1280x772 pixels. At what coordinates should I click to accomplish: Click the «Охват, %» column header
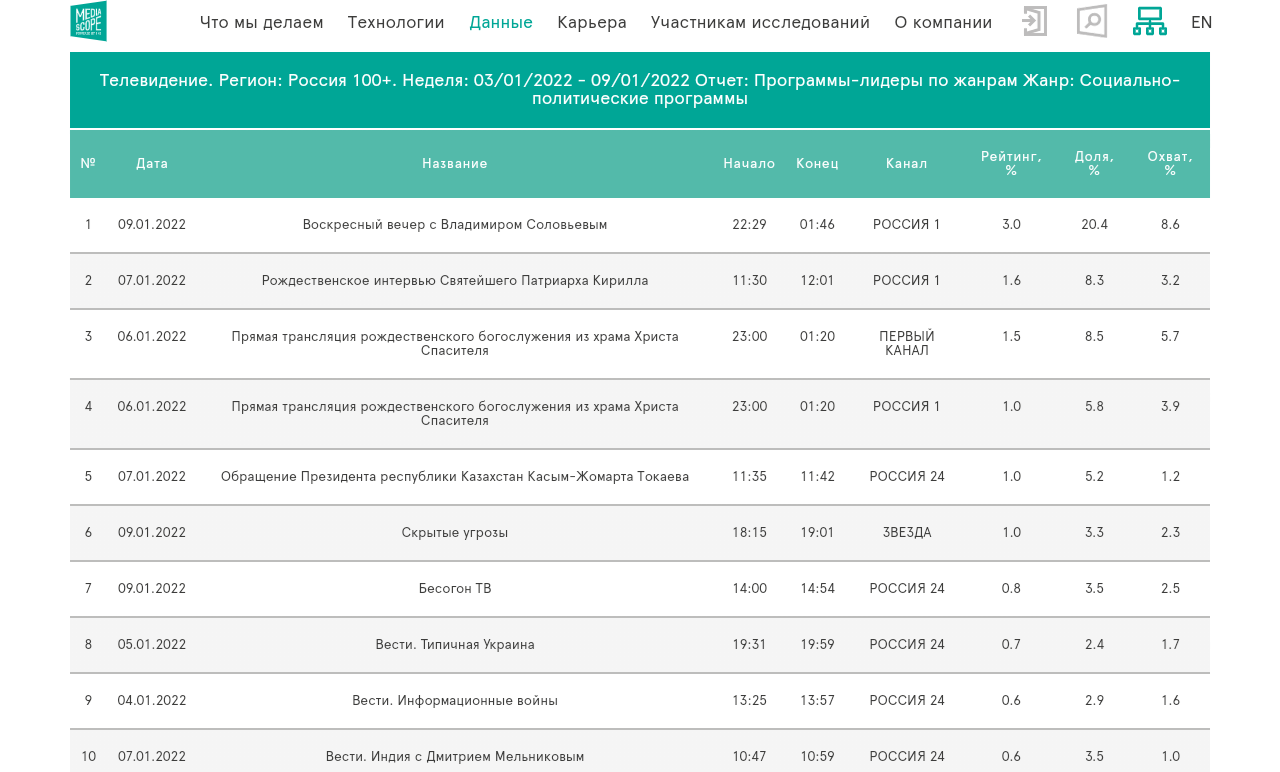[x=1170, y=164]
